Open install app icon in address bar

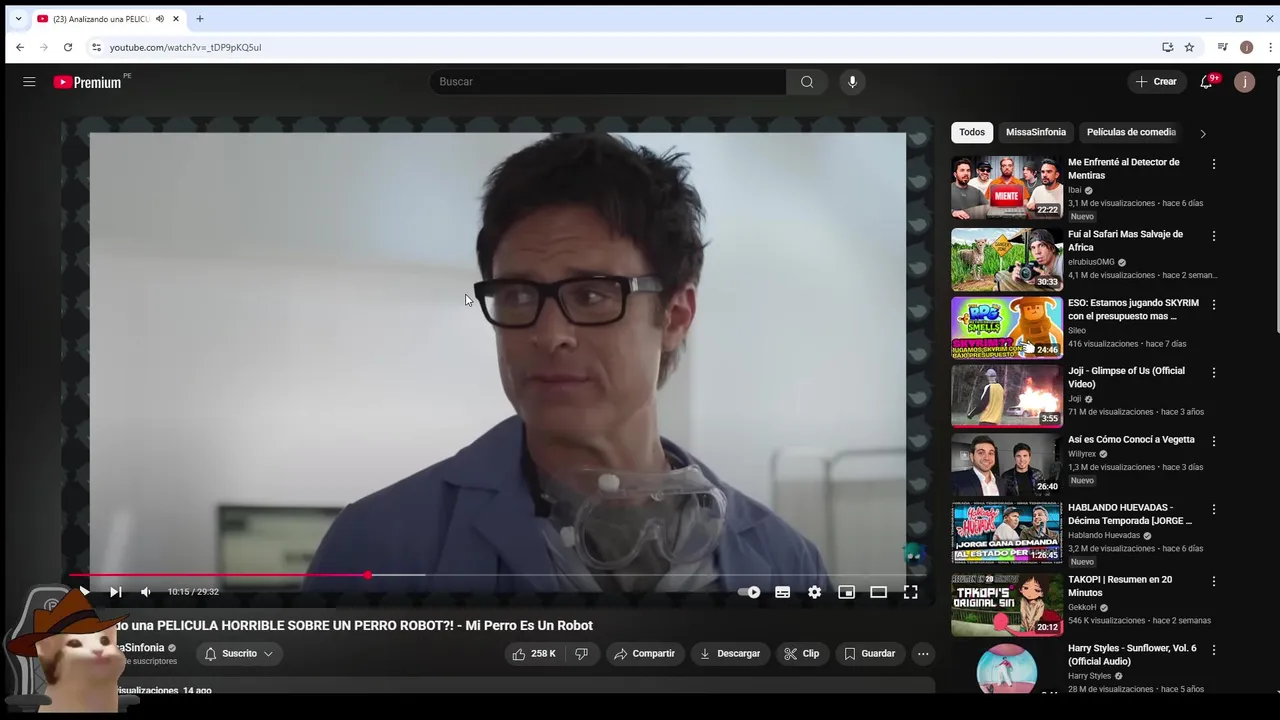coord(1167,47)
